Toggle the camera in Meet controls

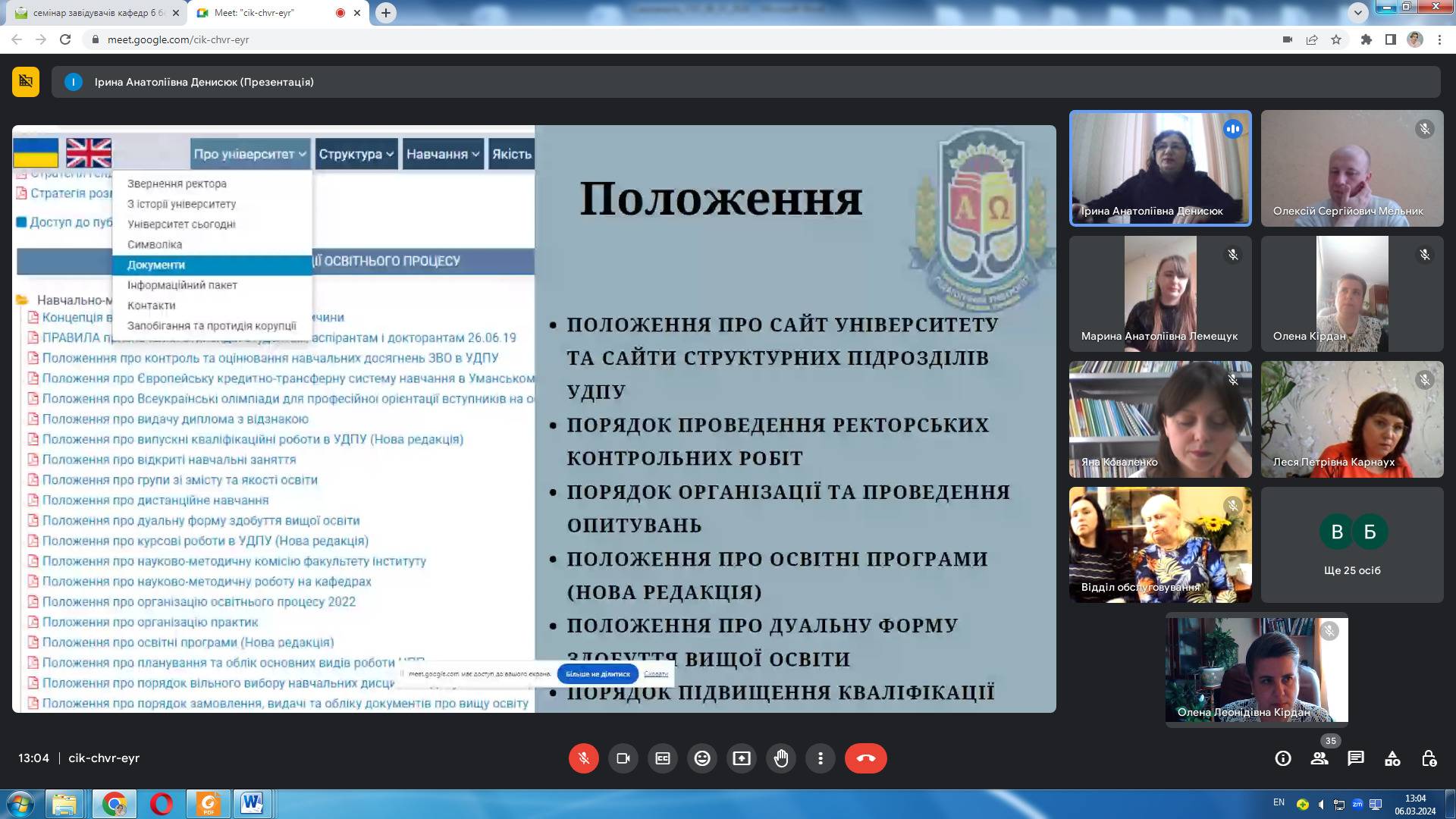pyautogui.click(x=623, y=758)
